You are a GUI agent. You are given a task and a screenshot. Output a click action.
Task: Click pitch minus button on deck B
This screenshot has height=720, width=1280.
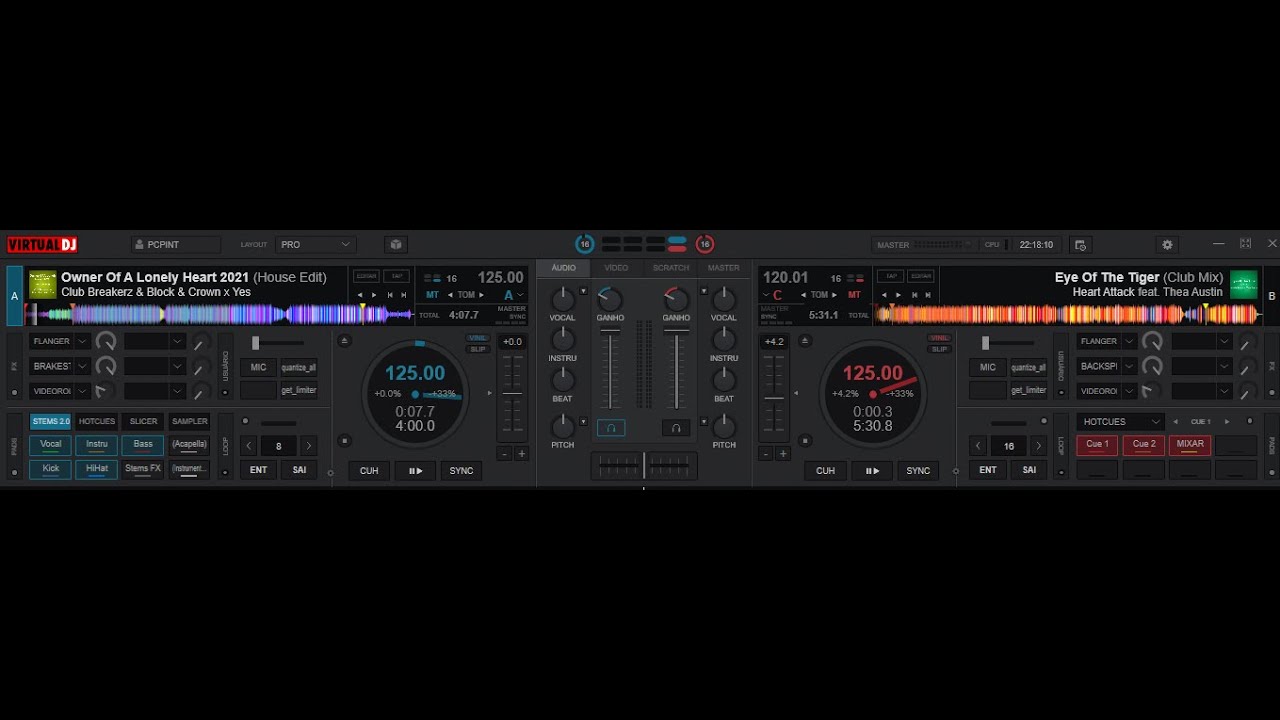pos(766,454)
